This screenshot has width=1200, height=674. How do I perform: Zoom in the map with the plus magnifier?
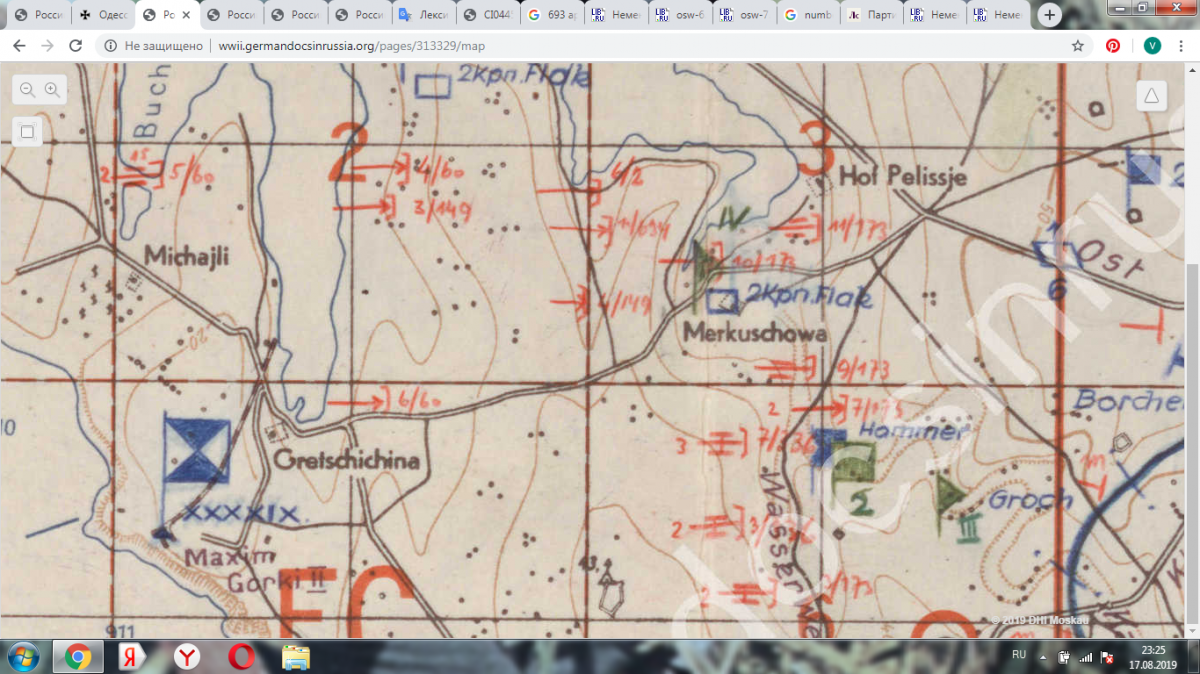[52, 90]
